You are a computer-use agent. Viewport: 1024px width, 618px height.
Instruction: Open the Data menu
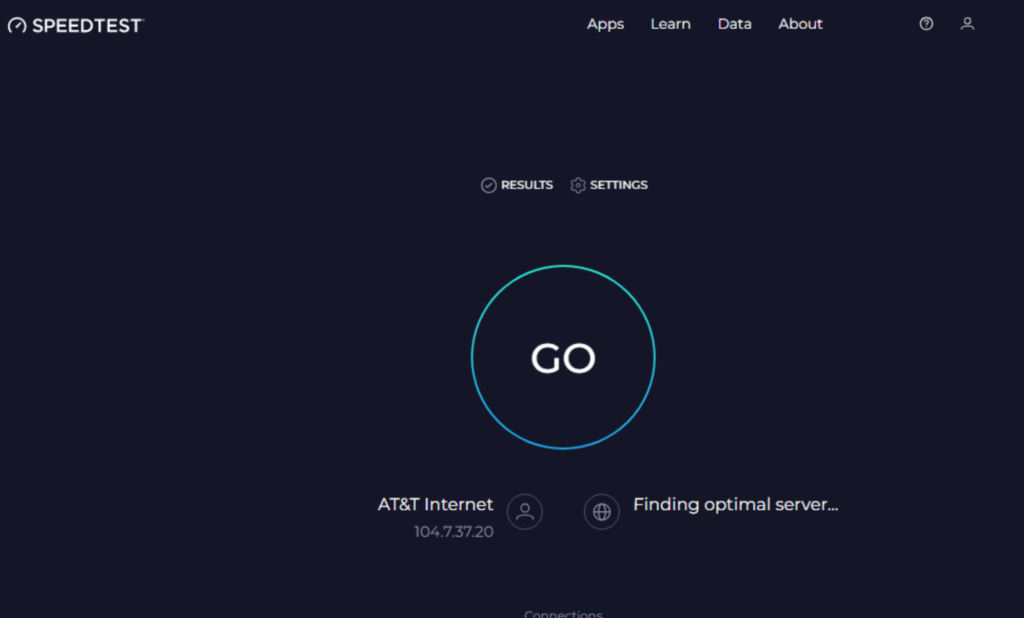(x=734, y=24)
